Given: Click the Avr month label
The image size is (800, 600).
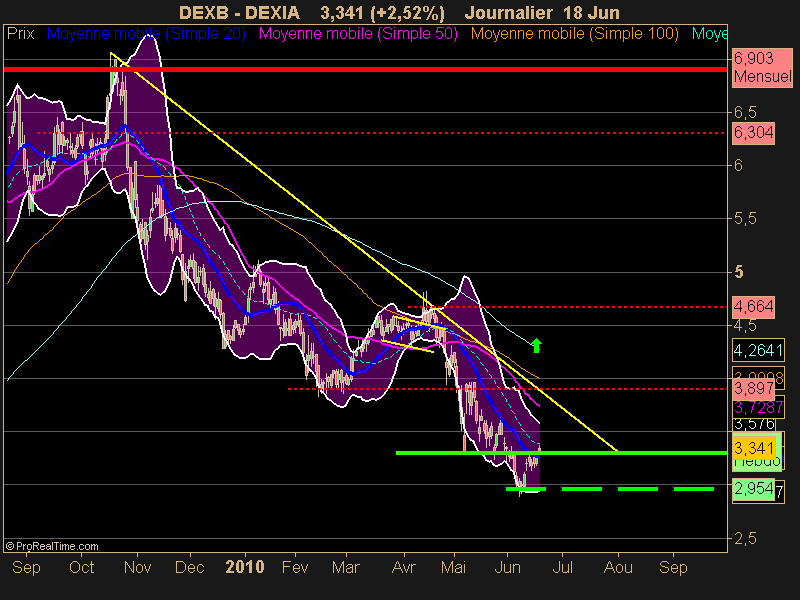Looking at the screenshot, I should click(404, 567).
